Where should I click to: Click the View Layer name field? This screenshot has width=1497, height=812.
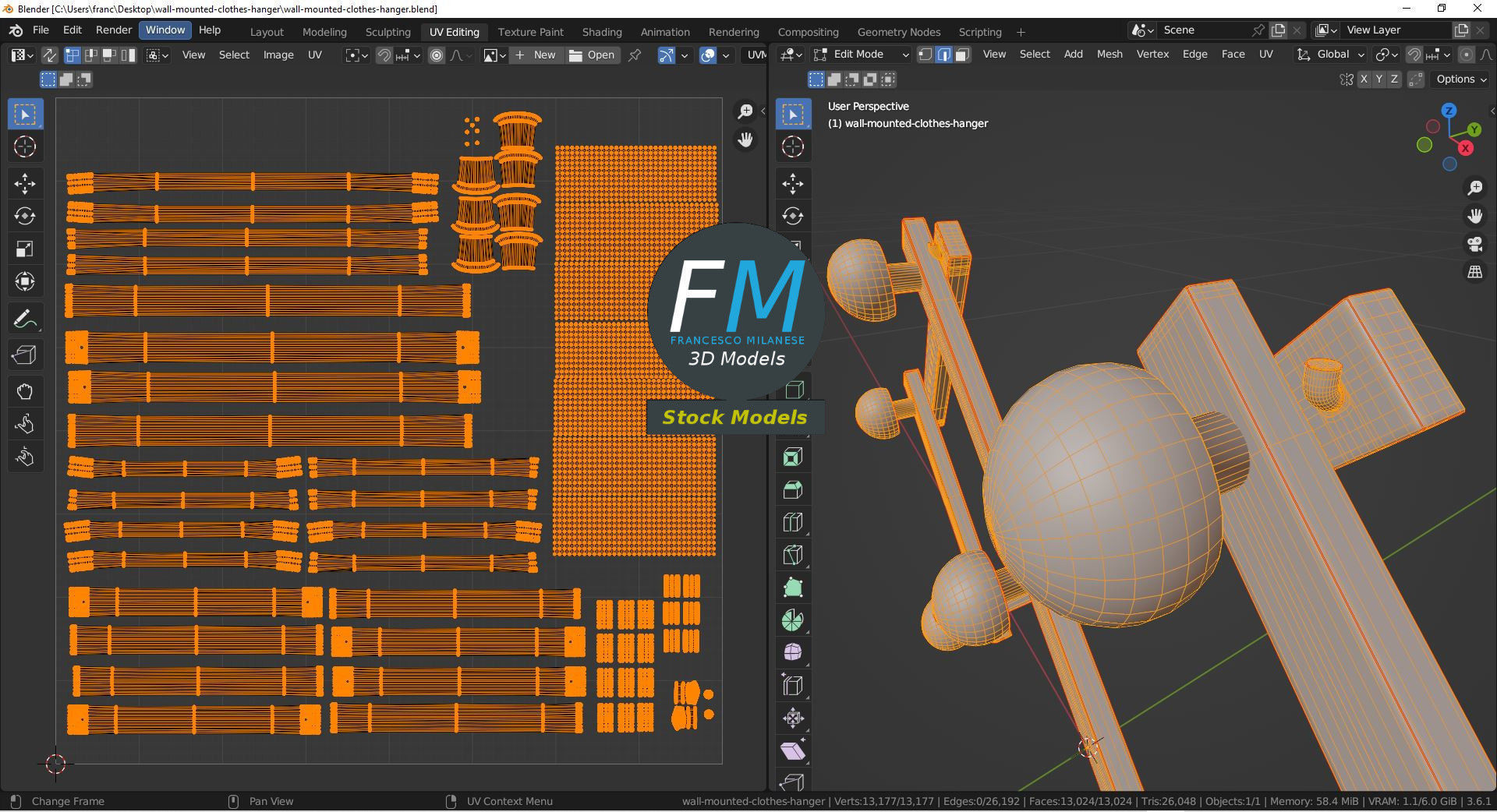(1396, 30)
